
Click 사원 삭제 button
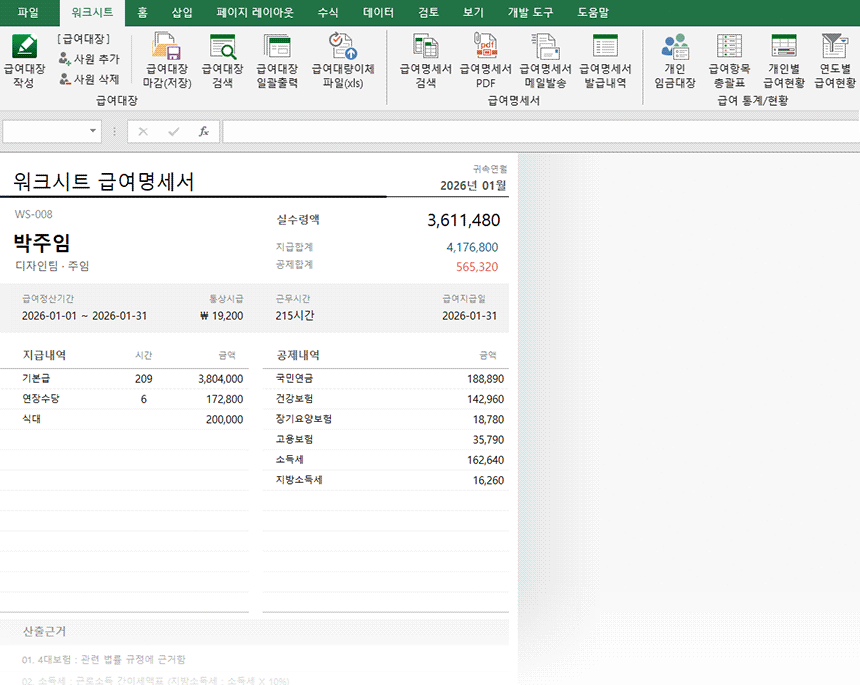pyautogui.click(x=89, y=79)
